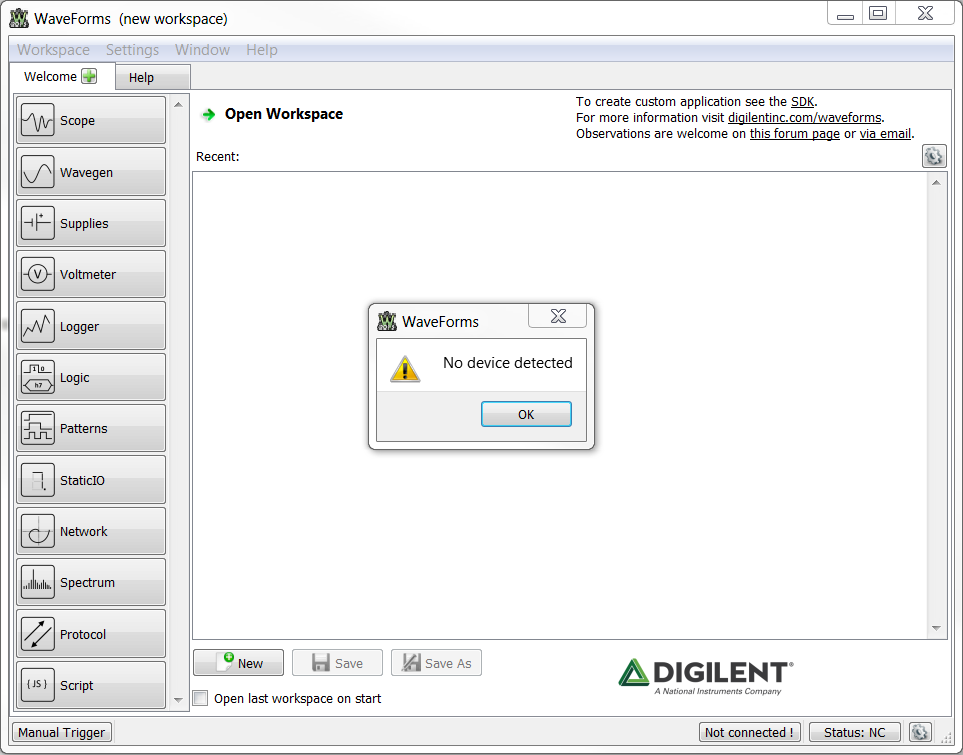Click OK in the No device dialog
The width and height of the screenshot is (963, 755).
[x=526, y=414]
